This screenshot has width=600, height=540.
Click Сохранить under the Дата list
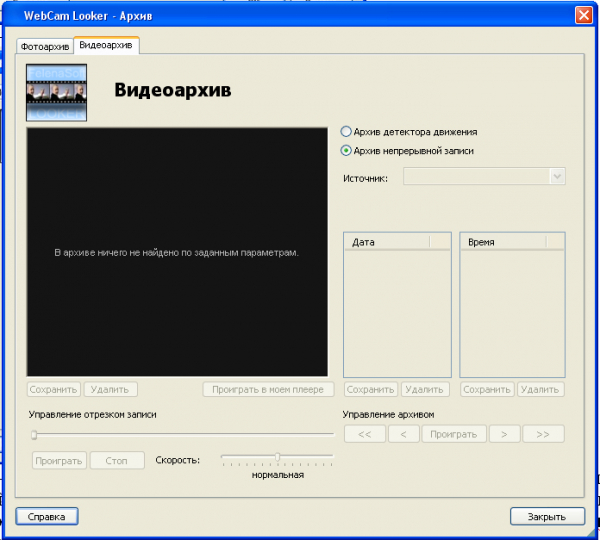click(371, 390)
